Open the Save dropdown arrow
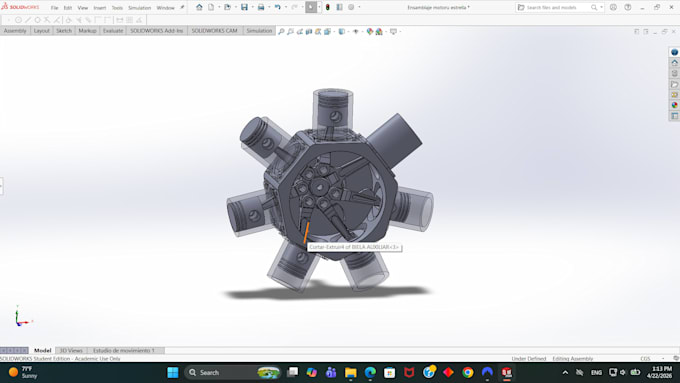The height and width of the screenshot is (383, 680). [252, 7]
